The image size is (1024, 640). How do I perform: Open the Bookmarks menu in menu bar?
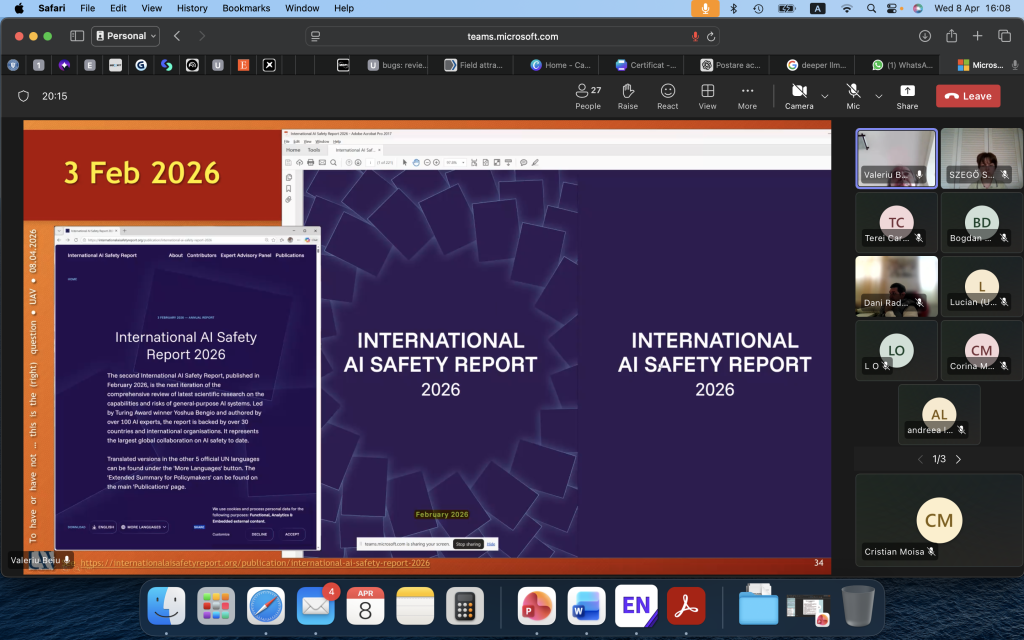246,8
